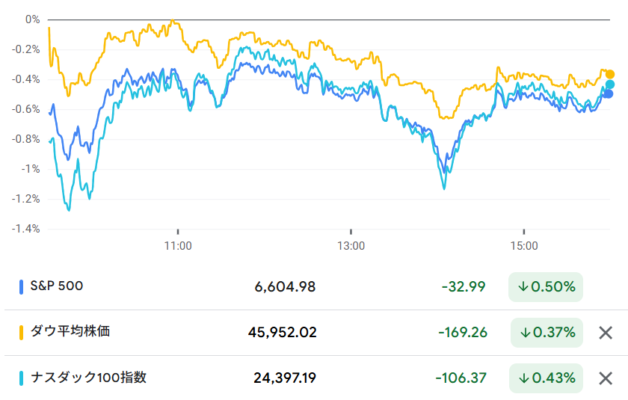Click the S&P 500 blue color marker

click(x=22, y=287)
